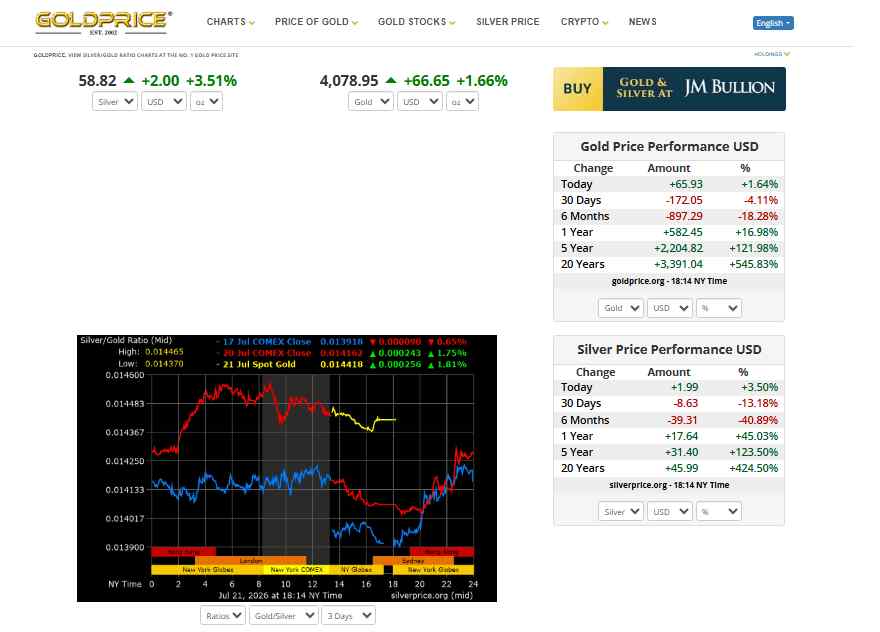Click the goldprice.org - 18:14 NY Time caption
This screenshot has height=632, width=880.
669,281
